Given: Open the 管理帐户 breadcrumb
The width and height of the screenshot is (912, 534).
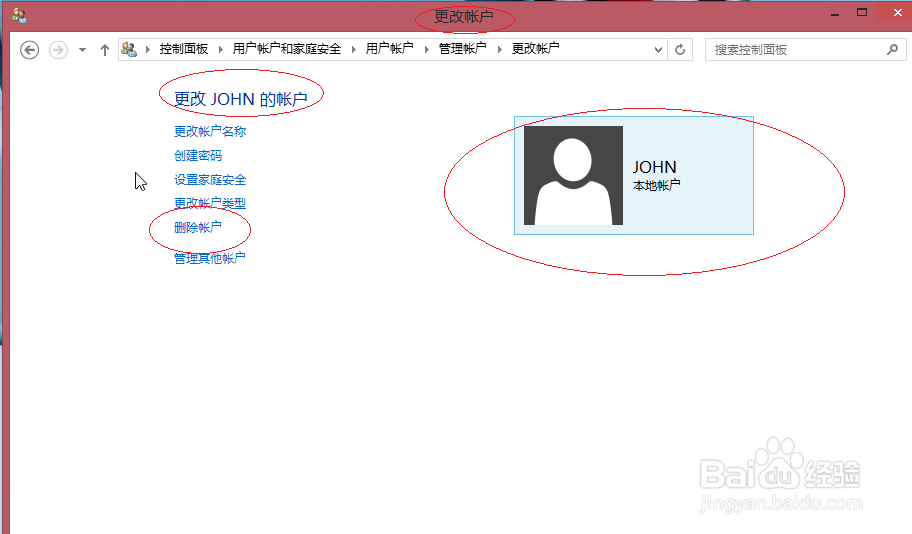Looking at the screenshot, I should click(x=462, y=49).
